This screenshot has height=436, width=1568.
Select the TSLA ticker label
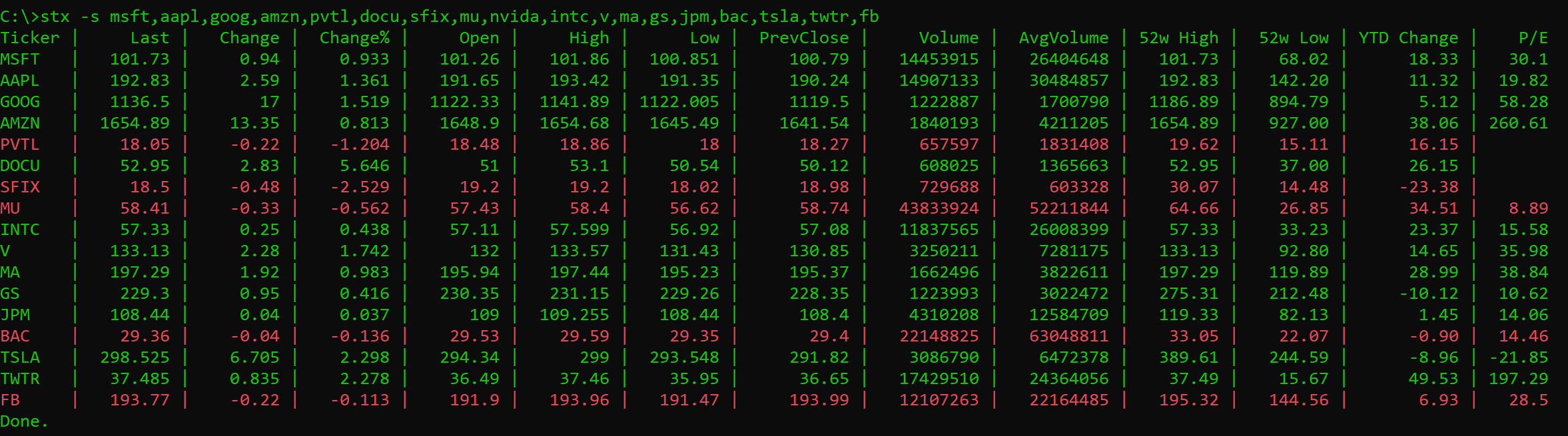(x=20, y=357)
